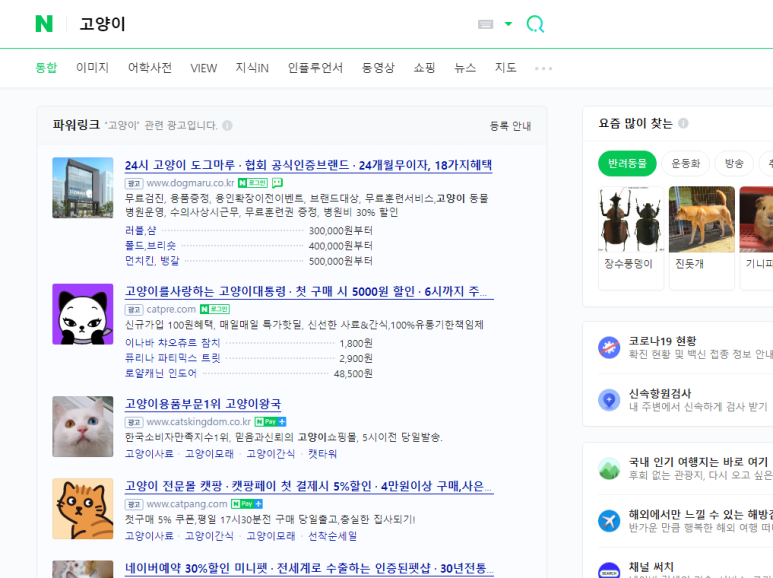This screenshot has height=578, width=773.
Task: Click the 코로나19 현황 virus icon
Action: (x=609, y=347)
